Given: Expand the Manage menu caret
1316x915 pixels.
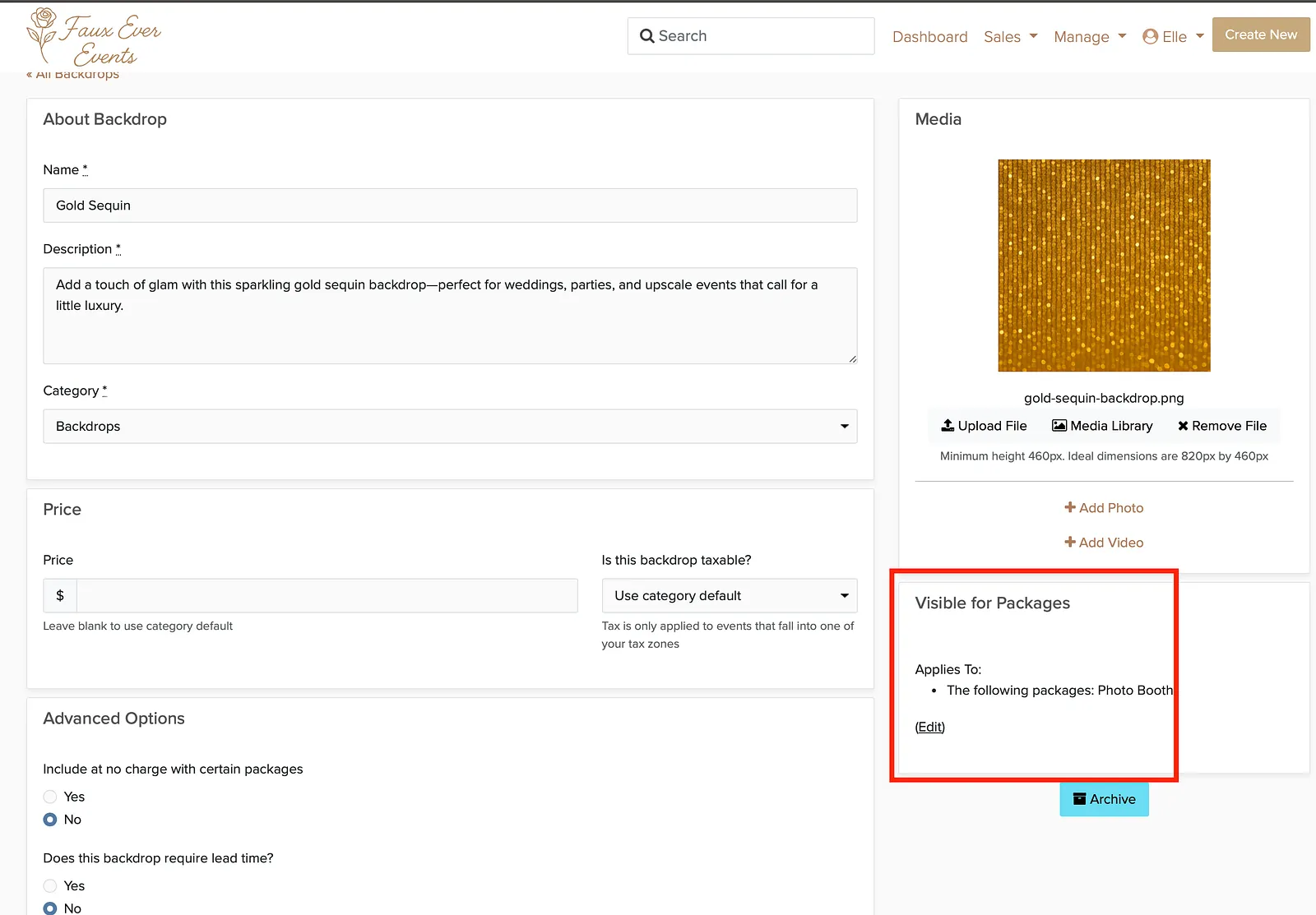Looking at the screenshot, I should pos(1122,36).
